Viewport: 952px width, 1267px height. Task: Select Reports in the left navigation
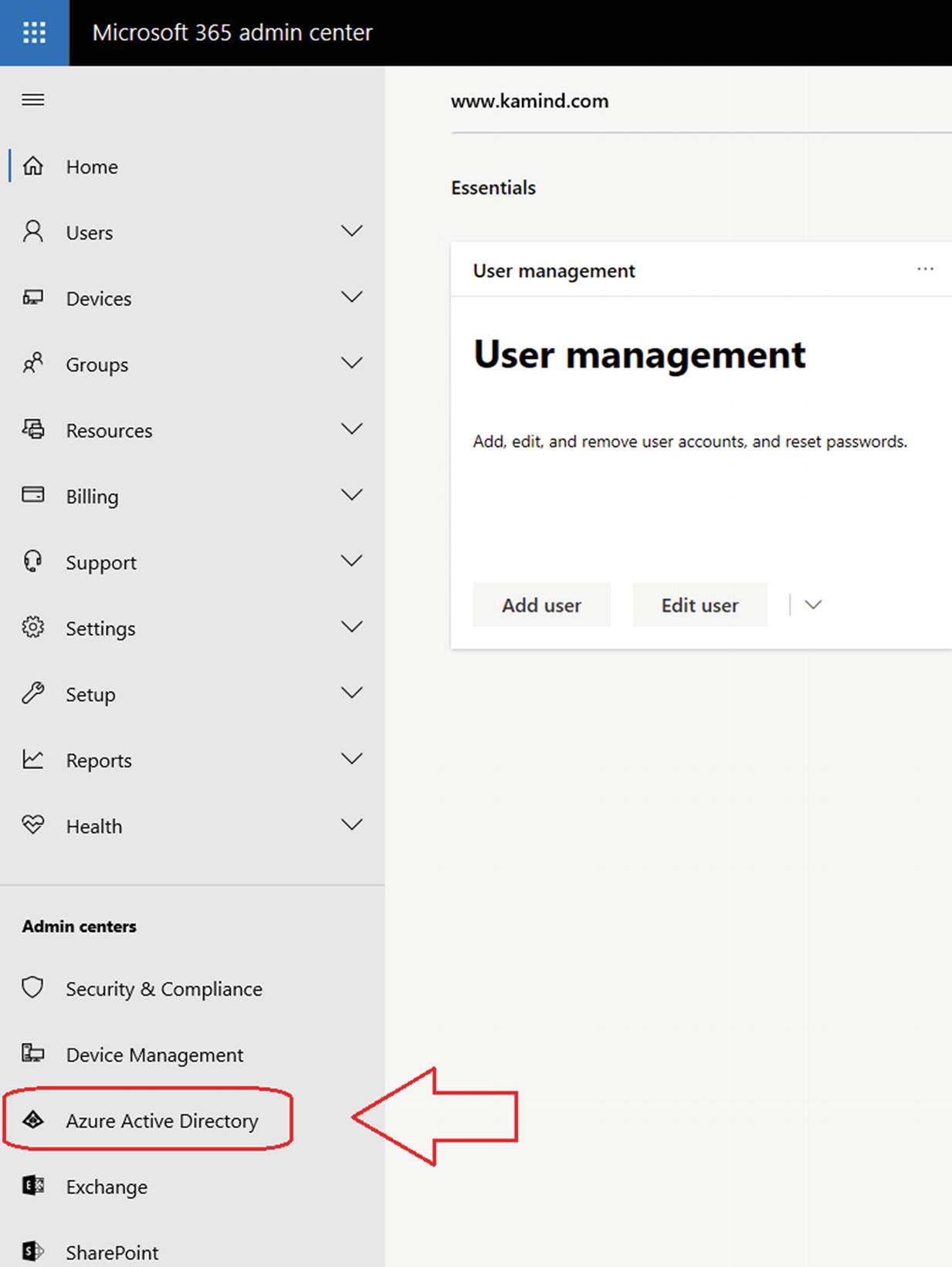99,761
